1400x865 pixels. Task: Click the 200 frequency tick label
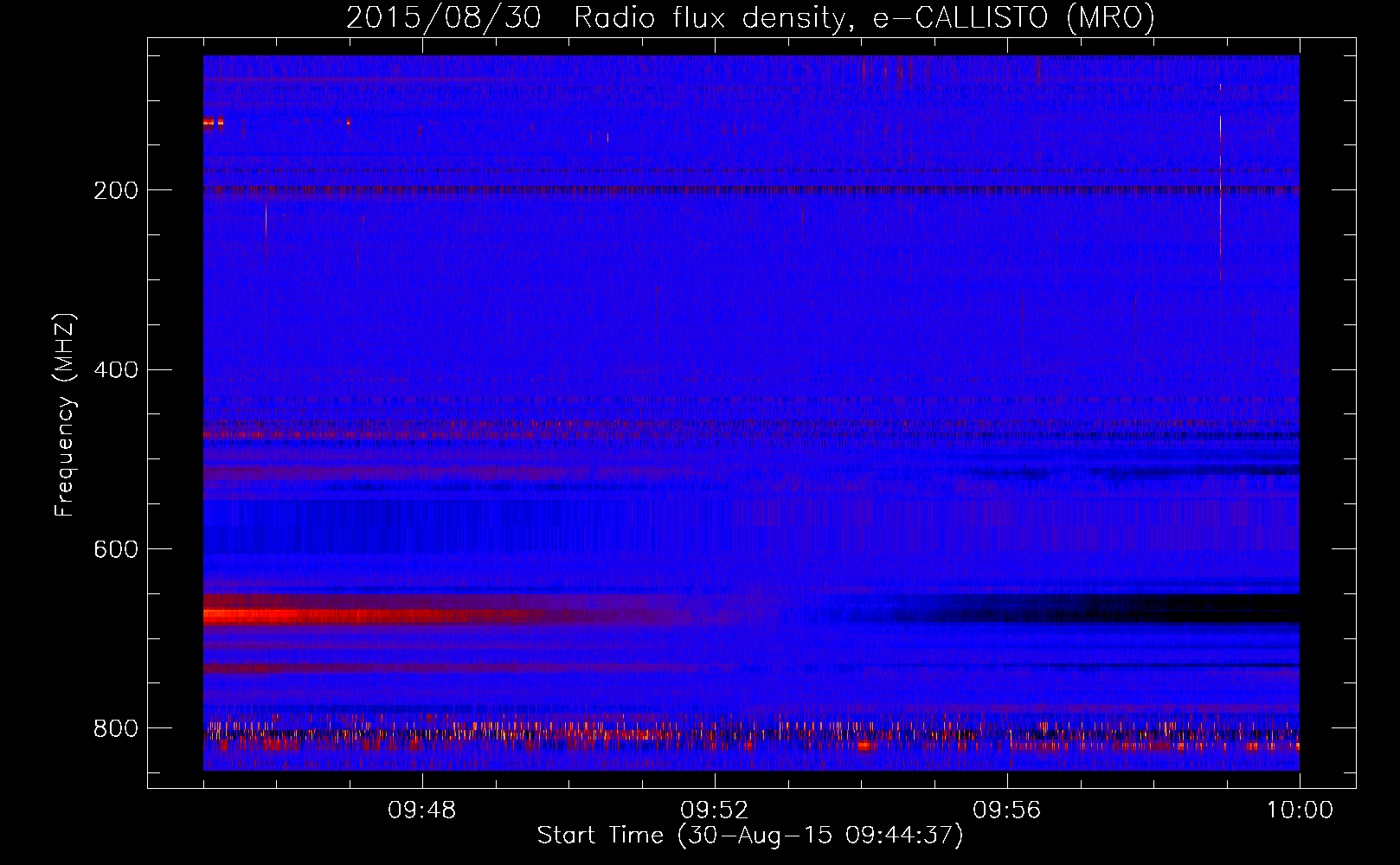pyautogui.click(x=116, y=190)
